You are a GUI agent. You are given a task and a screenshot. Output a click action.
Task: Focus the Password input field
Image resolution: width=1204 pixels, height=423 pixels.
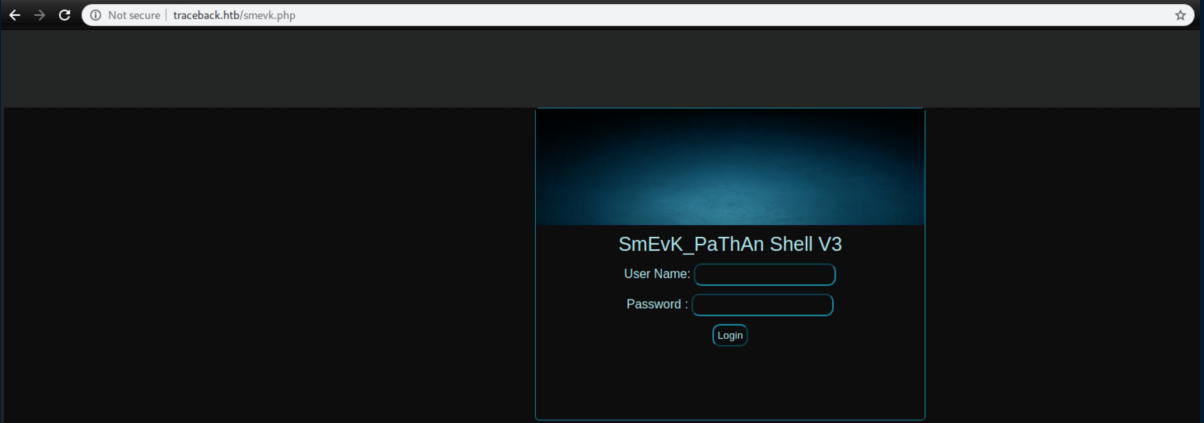(x=763, y=305)
